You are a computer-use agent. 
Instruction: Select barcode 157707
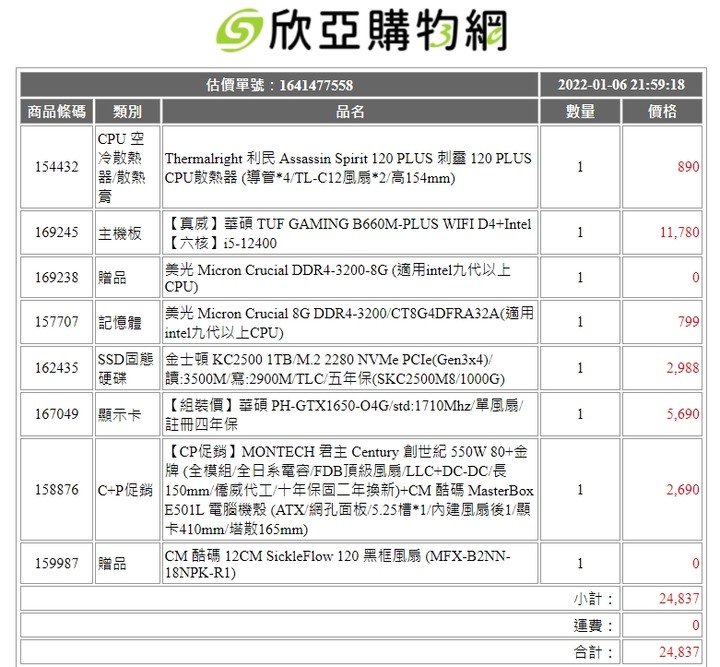pos(56,322)
